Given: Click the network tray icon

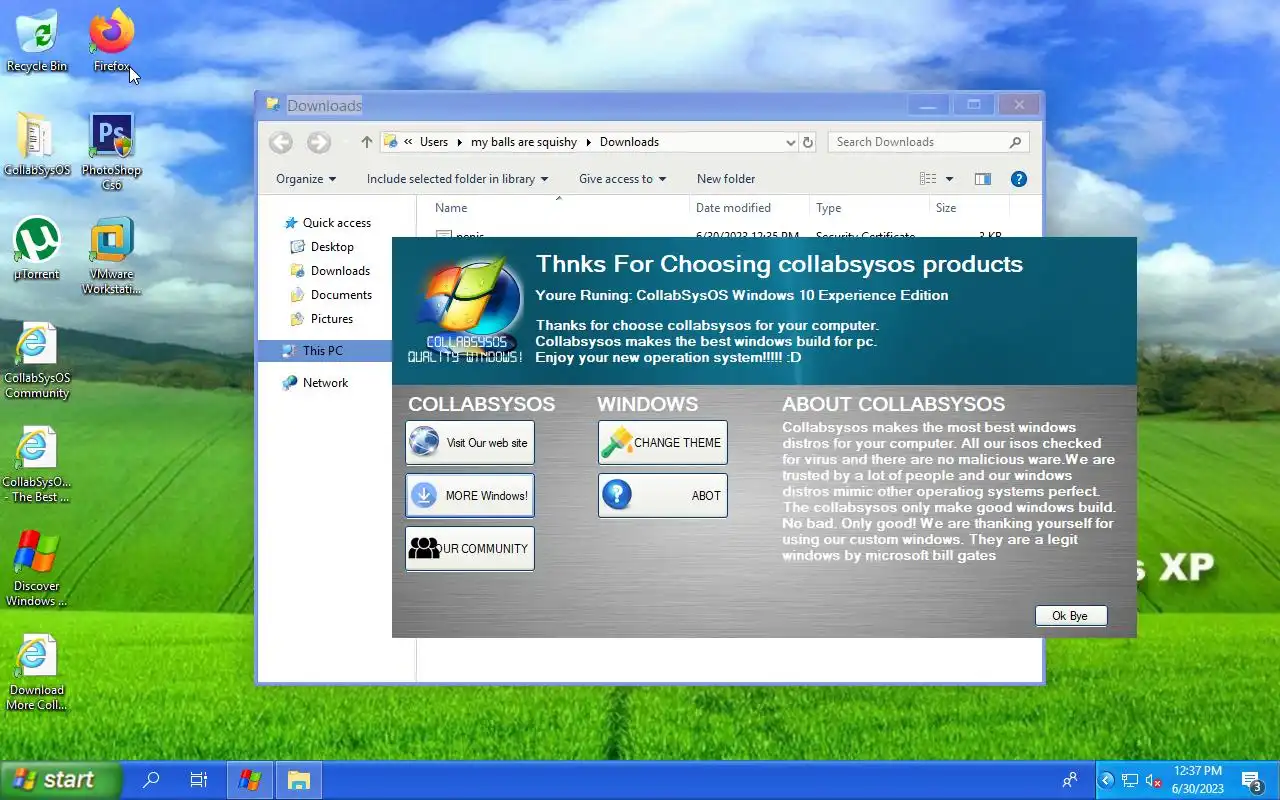Looking at the screenshot, I should pyautogui.click(x=1130, y=781).
